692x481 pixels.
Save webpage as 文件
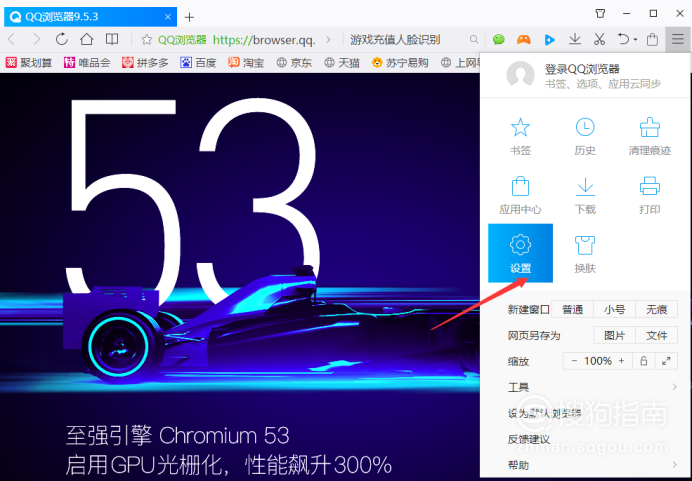point(656,335)
